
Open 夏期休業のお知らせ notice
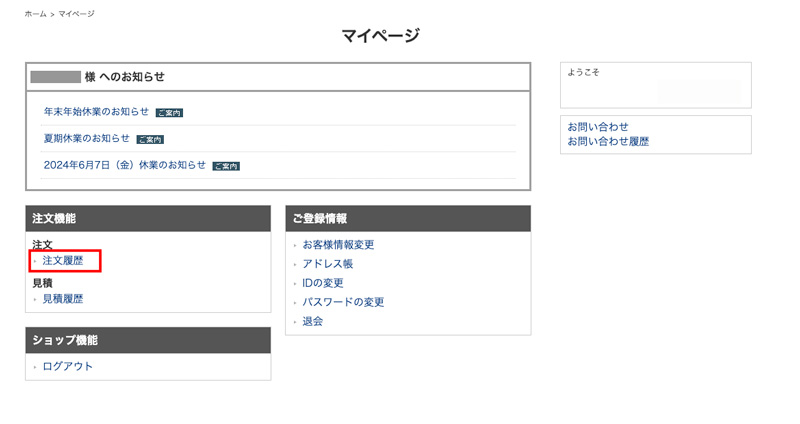[x=87, y=138]
